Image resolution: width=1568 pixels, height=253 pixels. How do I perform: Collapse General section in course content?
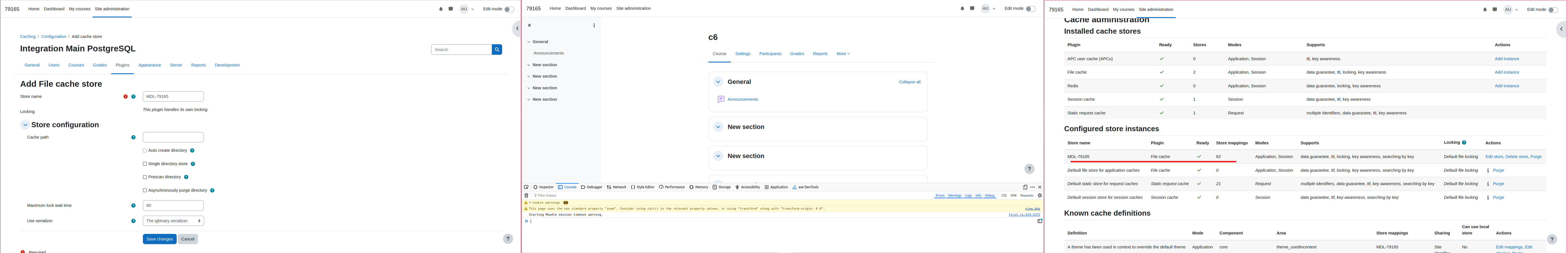718,82
